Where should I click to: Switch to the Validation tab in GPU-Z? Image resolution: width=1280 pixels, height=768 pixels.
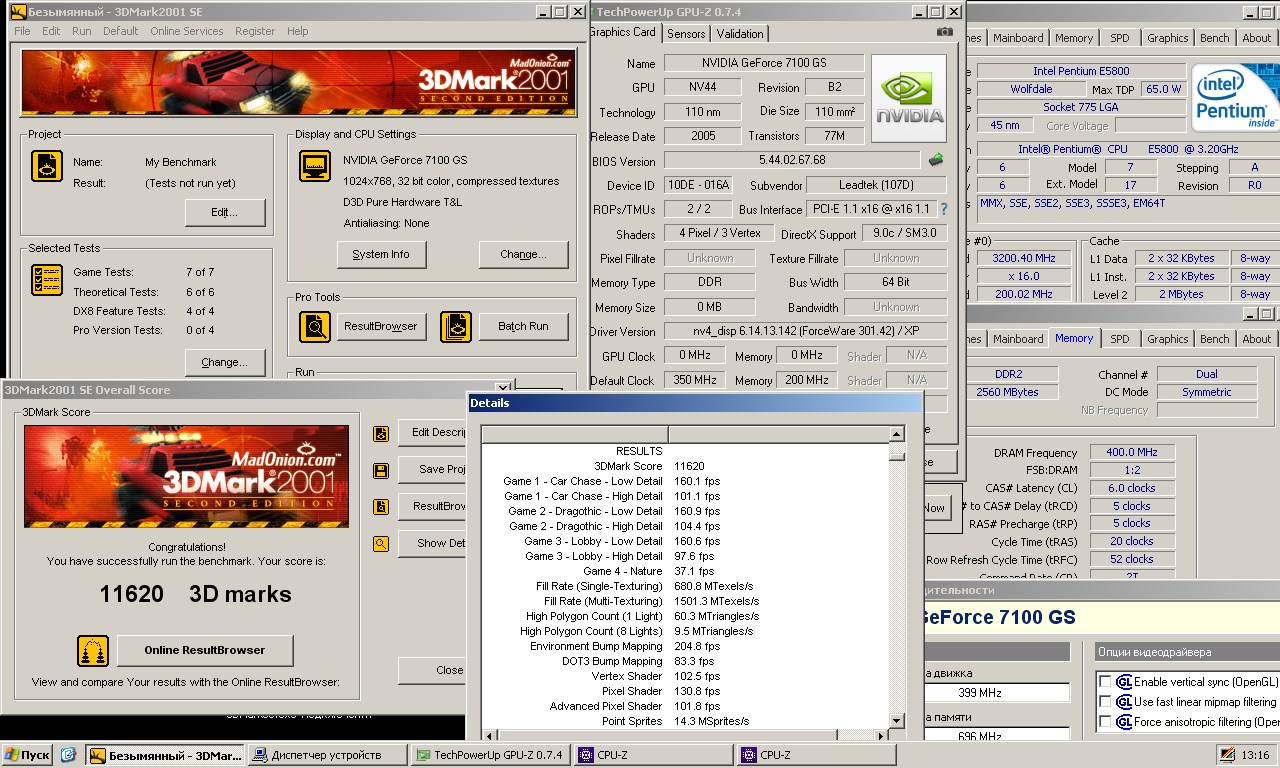(x=740, y=34)
